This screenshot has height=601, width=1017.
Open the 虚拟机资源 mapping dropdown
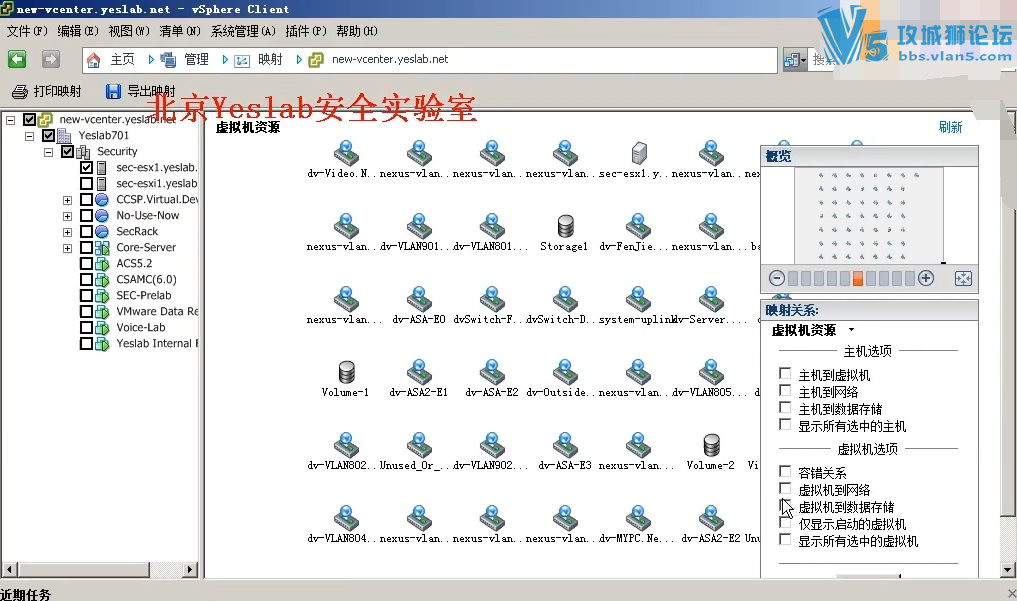point(852,330)
